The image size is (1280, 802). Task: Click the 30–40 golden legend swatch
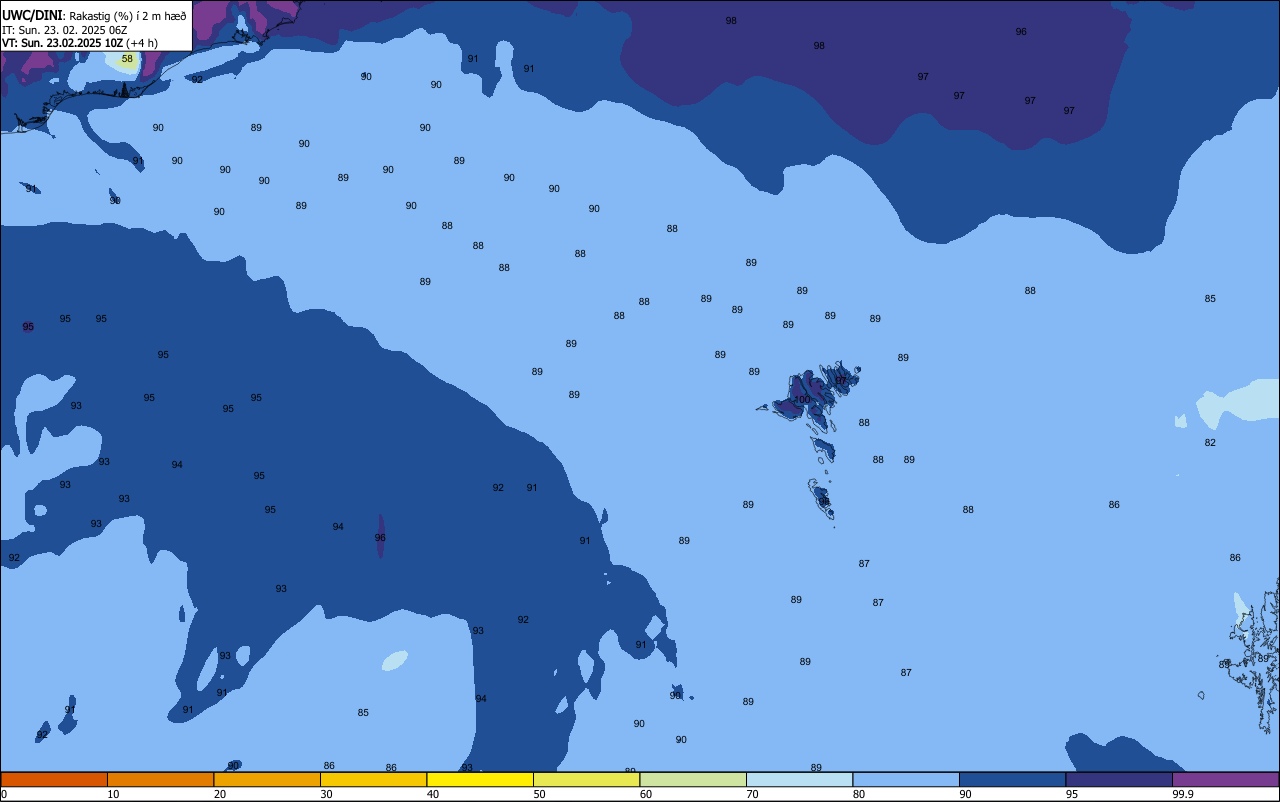click(x=373, y=779)
